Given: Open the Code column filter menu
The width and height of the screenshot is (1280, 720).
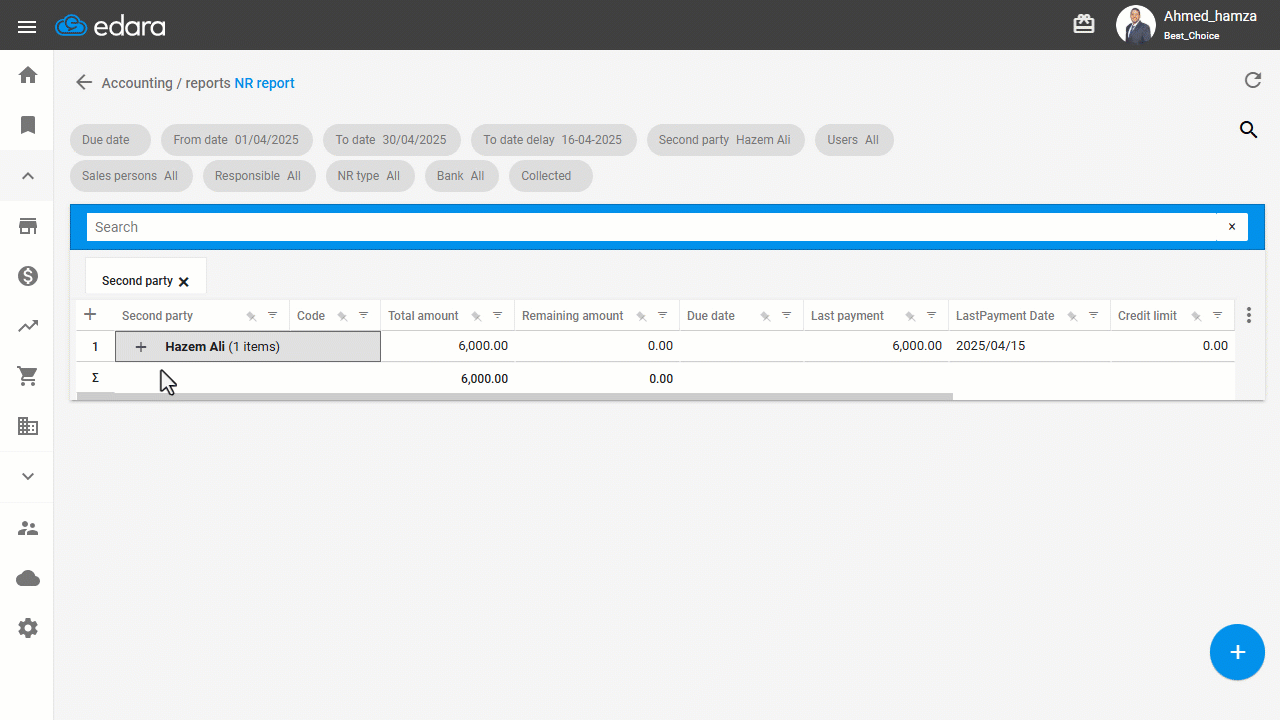Looking at the screenshot, I should click(363, 315).
